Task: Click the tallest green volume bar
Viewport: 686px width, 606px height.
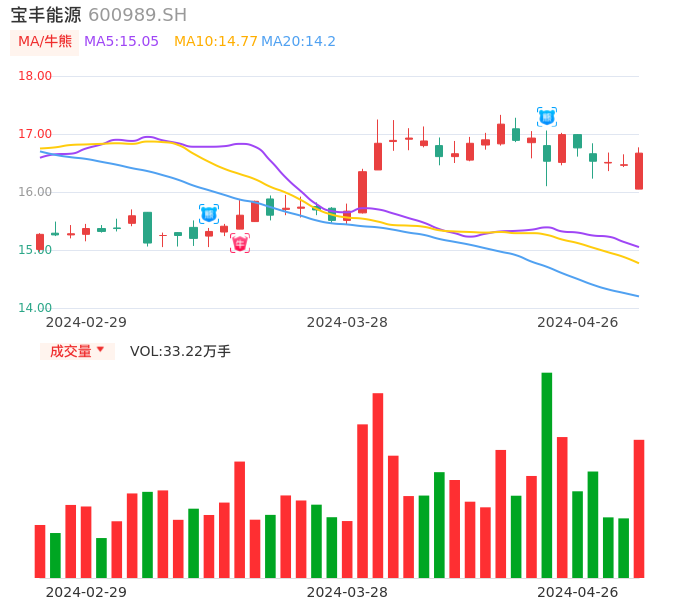Action: pos(547,475)
